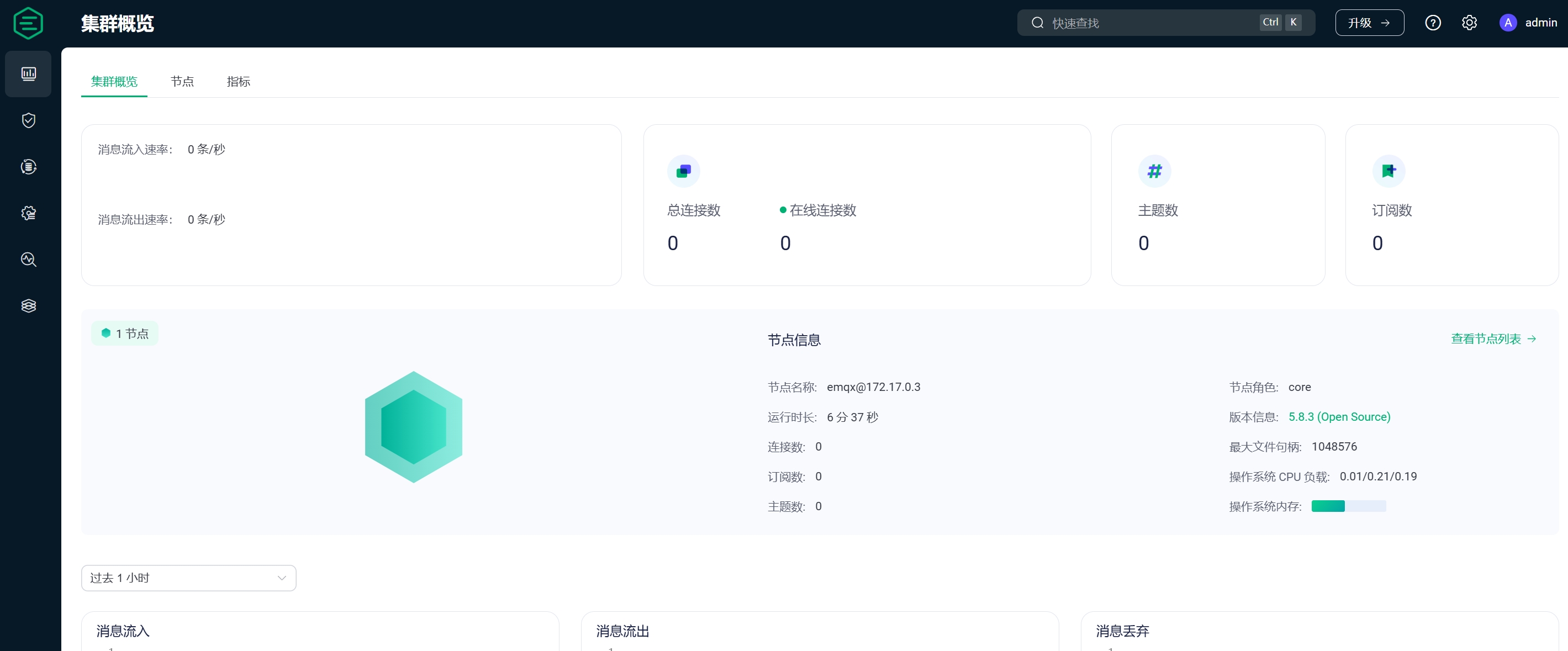This screenshot has height=651, width=1568.
Task: Click the OS memory usage bar
Action: [x=1348, y=506]
